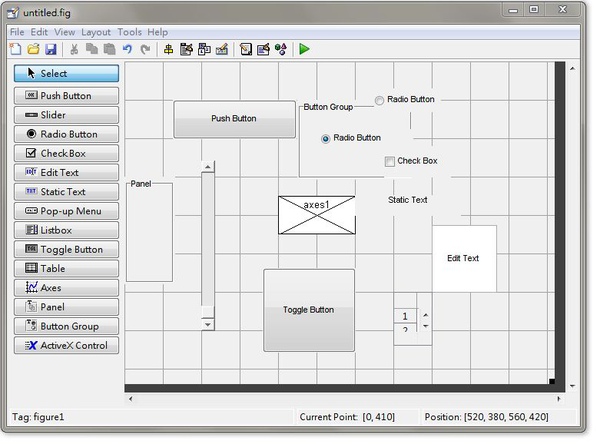Pick the Table palette component
The width and height of the screenshot is (600, 444).
pos(67,268)
